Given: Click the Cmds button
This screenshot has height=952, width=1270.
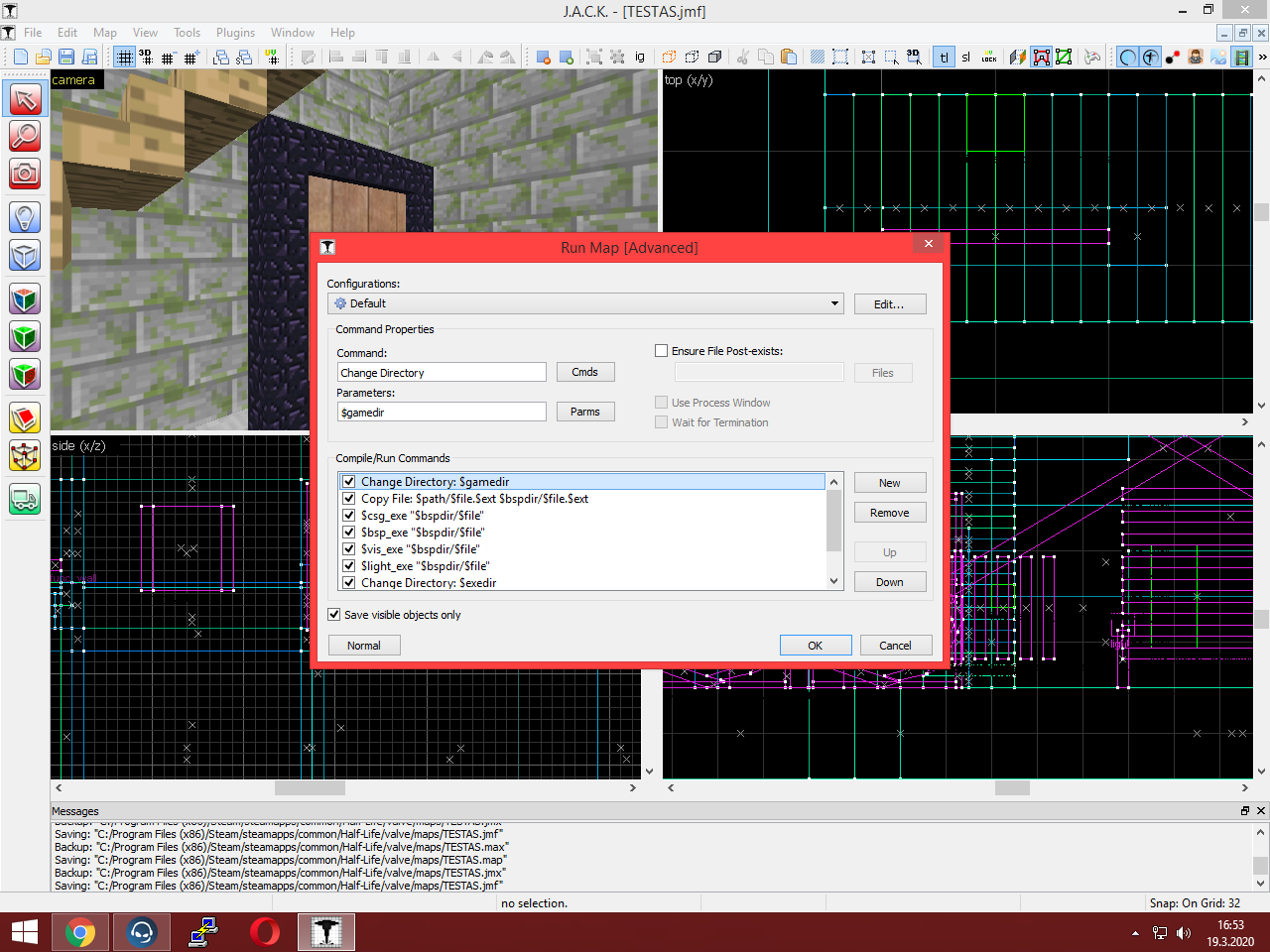Looking at the screenshot, I should click(x=585, y=372).
